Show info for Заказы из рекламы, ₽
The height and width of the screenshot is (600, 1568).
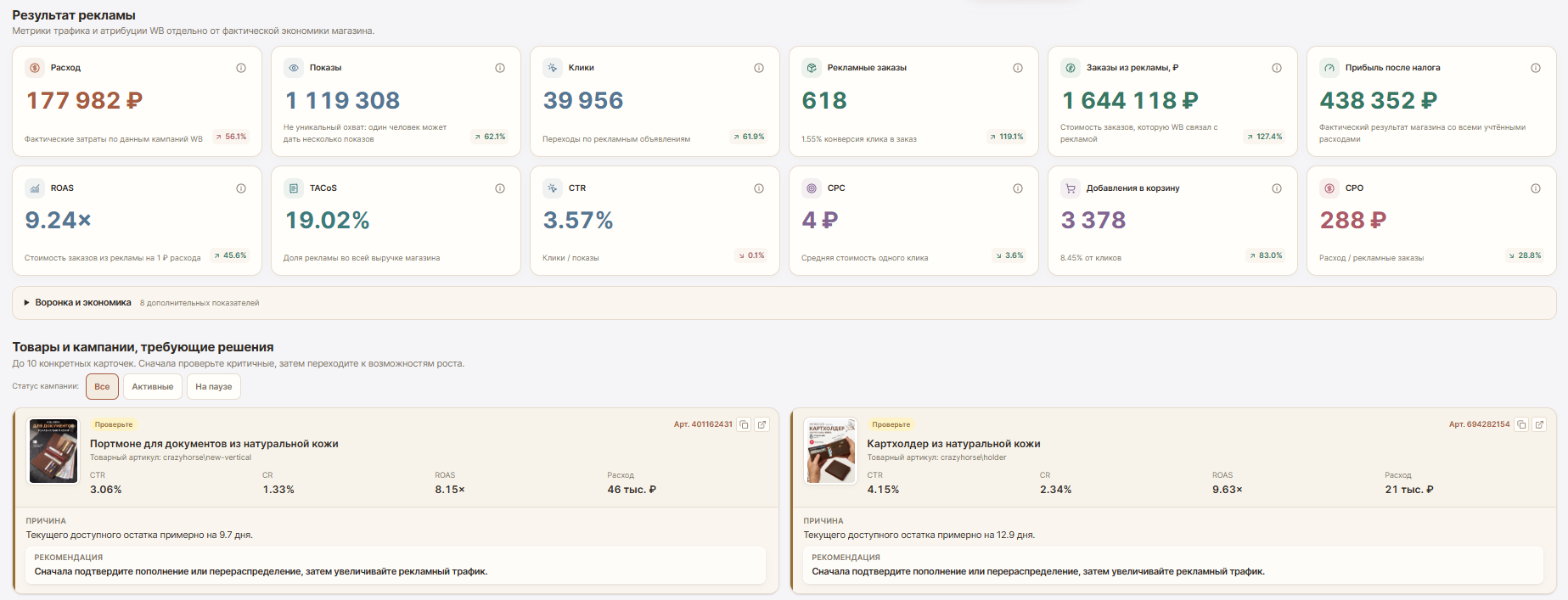pyautogui.click(x=1277, y=68)
